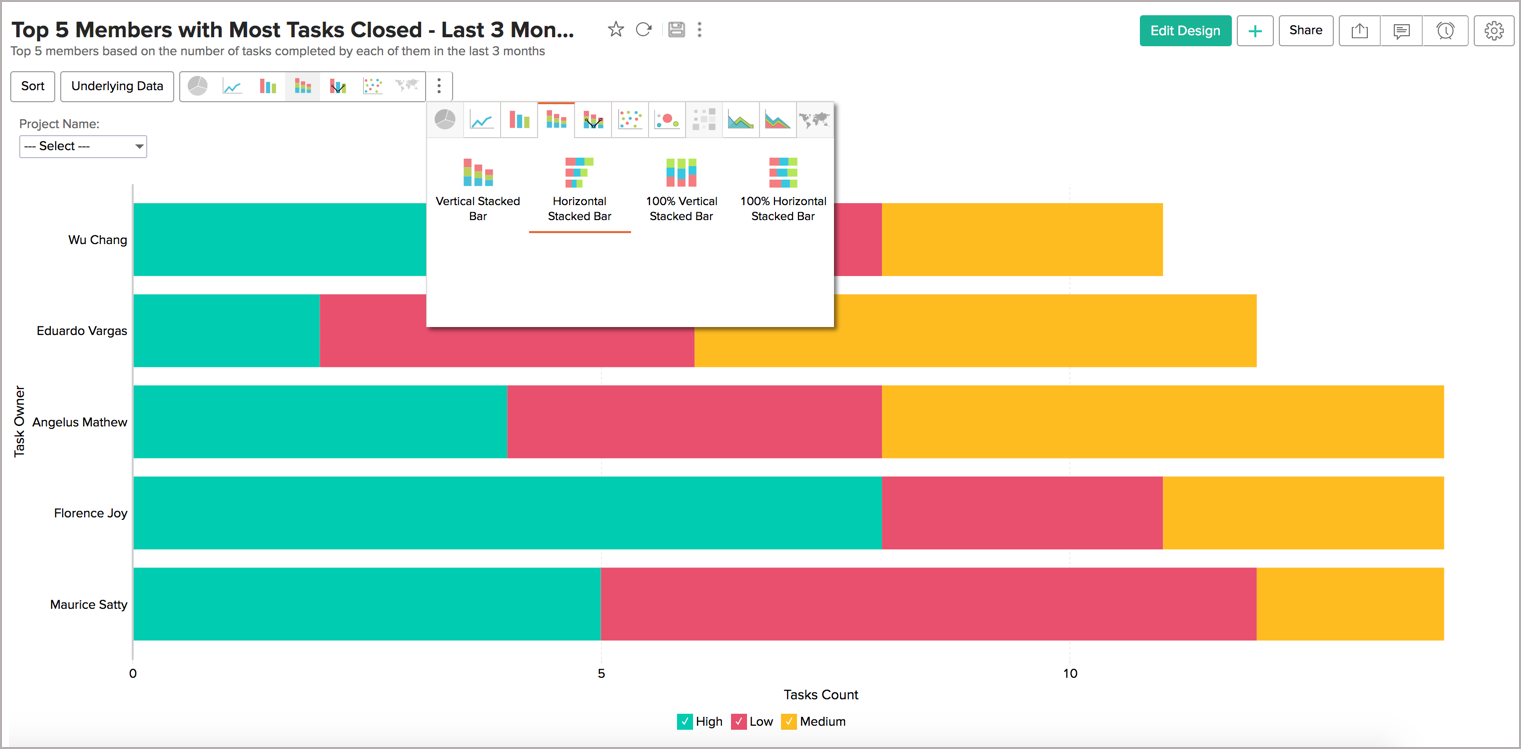Open the more options dots beside save
Screen dimensions: 1521x749
(x=699, y=30)
